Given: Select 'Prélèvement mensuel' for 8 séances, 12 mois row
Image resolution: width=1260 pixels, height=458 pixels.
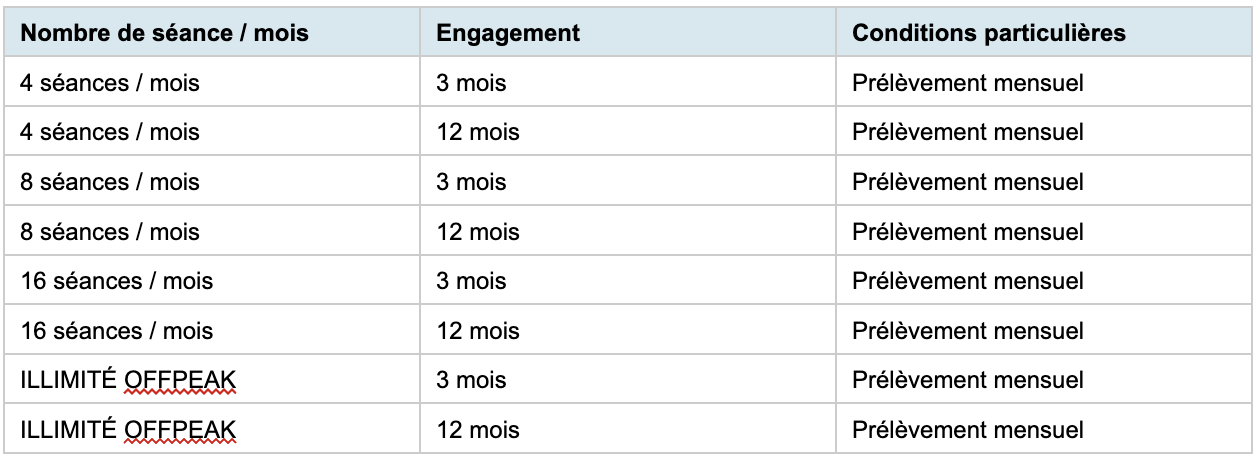Looking at the screenshot, I should 968,232.
